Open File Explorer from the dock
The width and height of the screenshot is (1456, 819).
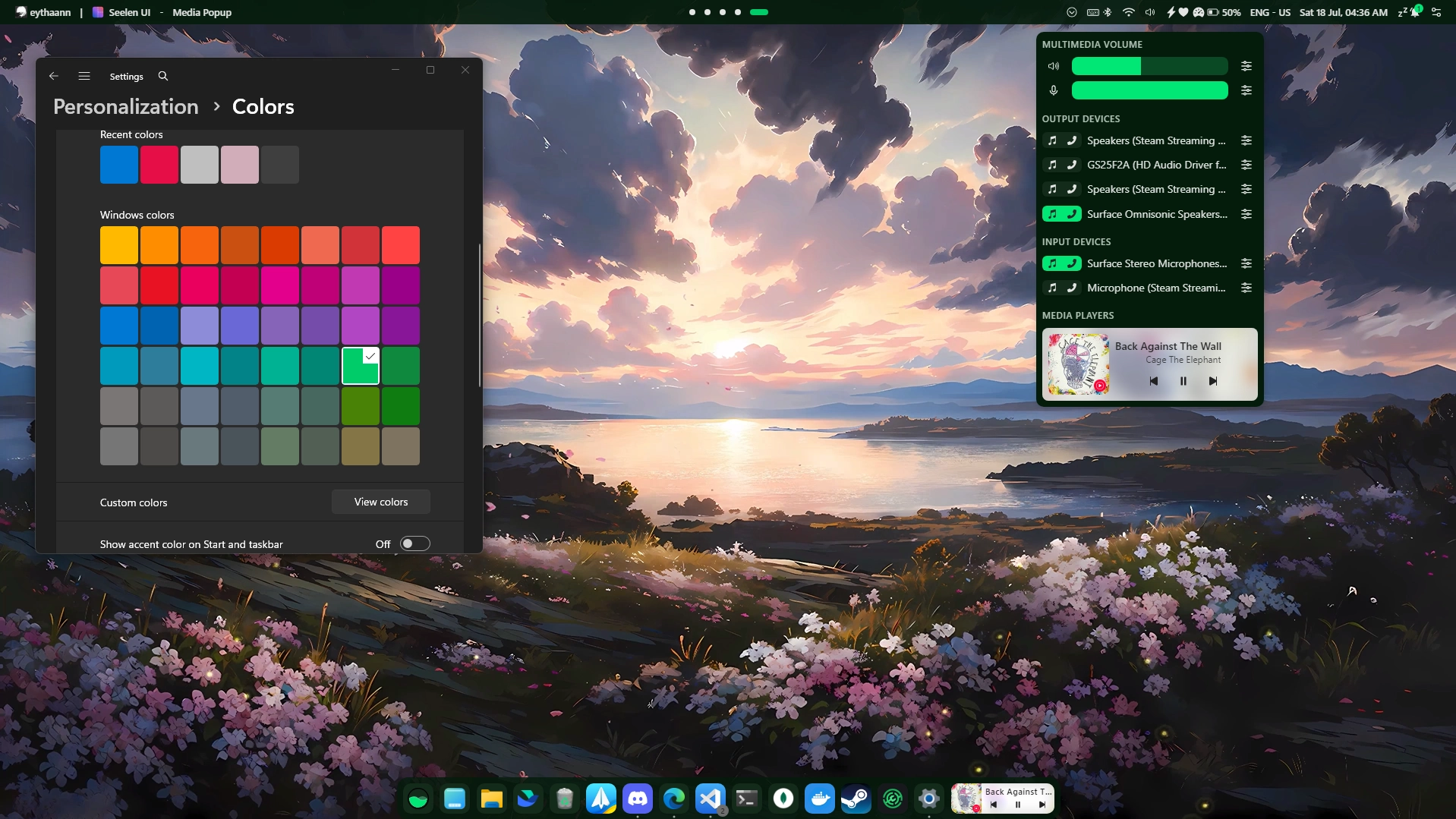(491, 799)
